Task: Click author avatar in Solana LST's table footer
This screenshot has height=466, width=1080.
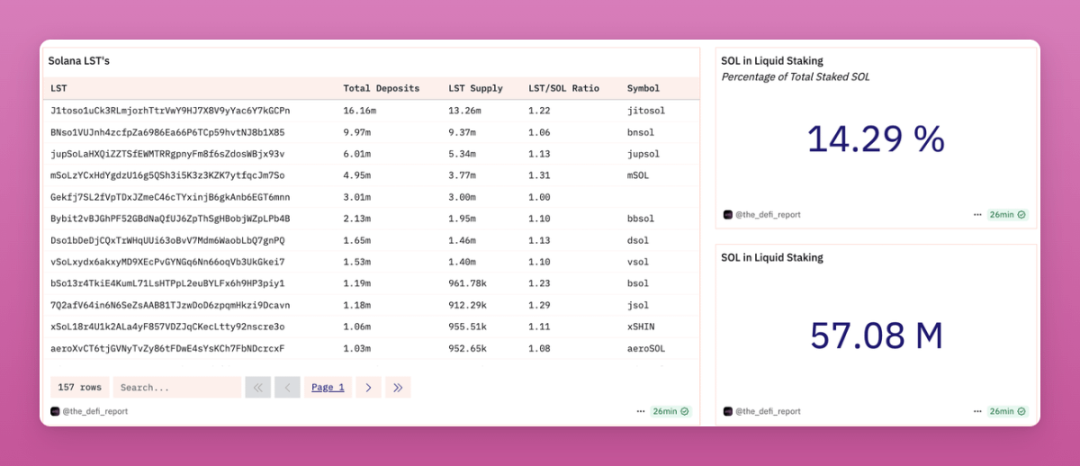Action: [x=55, y=411]
